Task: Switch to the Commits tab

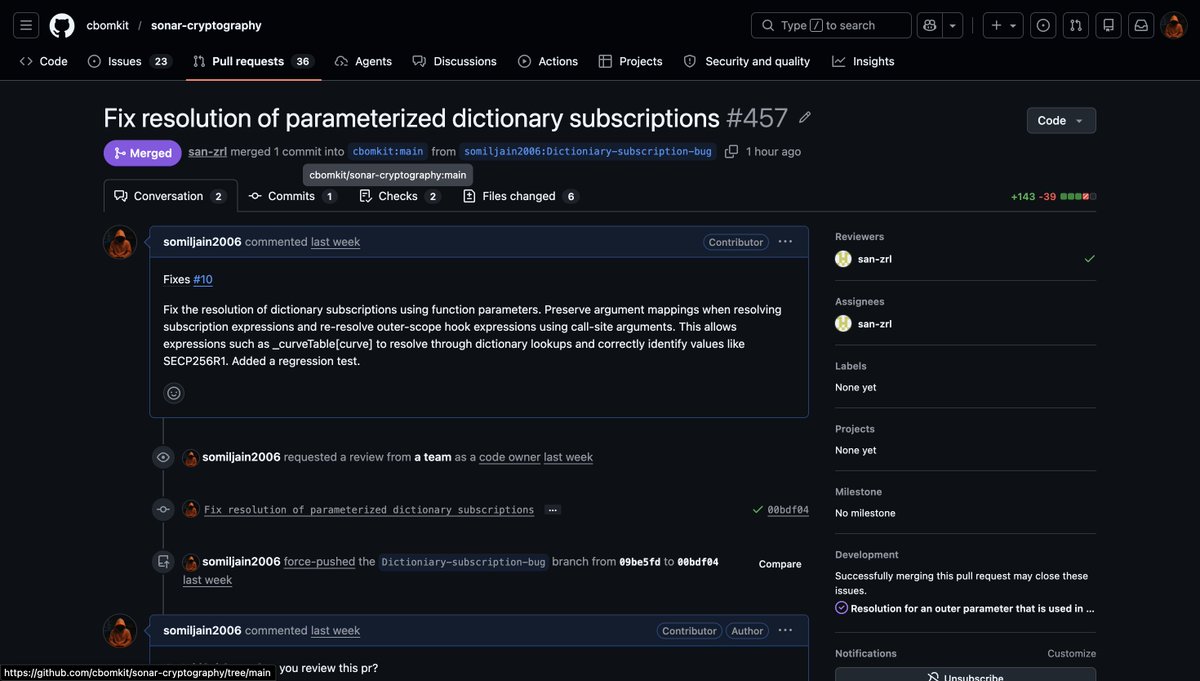Action: (x=293, y=196)
